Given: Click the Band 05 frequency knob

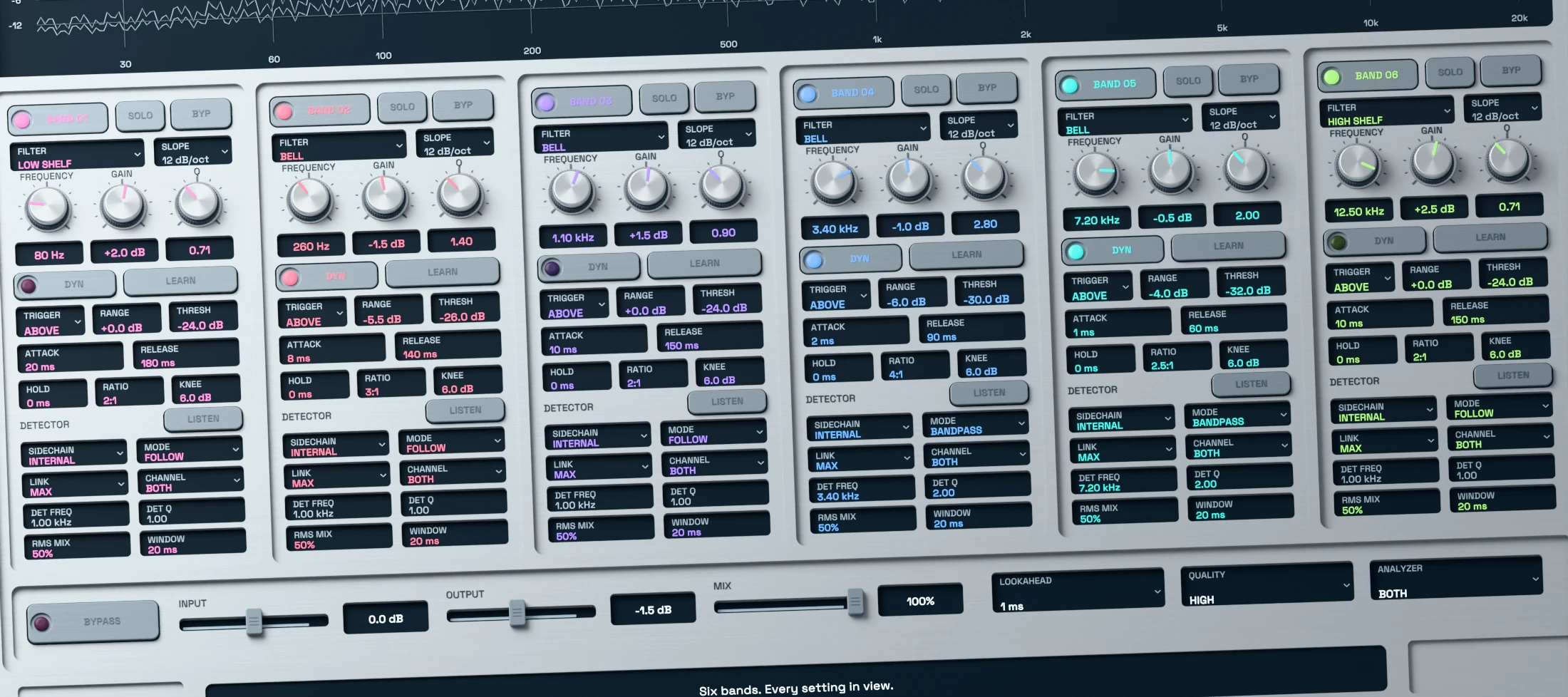Looking at the screenshot, I should (1096, 173).
